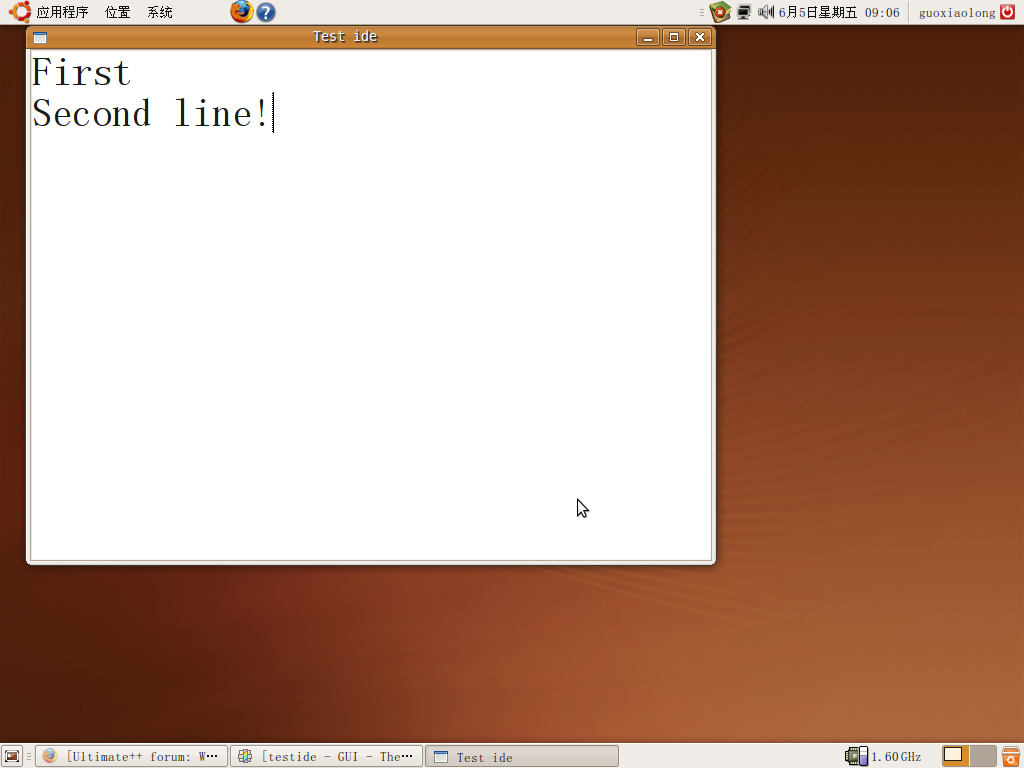Open the Test ide window menu icon
This screenshot has height=768, width=1024.
click(x=40, y=37)
